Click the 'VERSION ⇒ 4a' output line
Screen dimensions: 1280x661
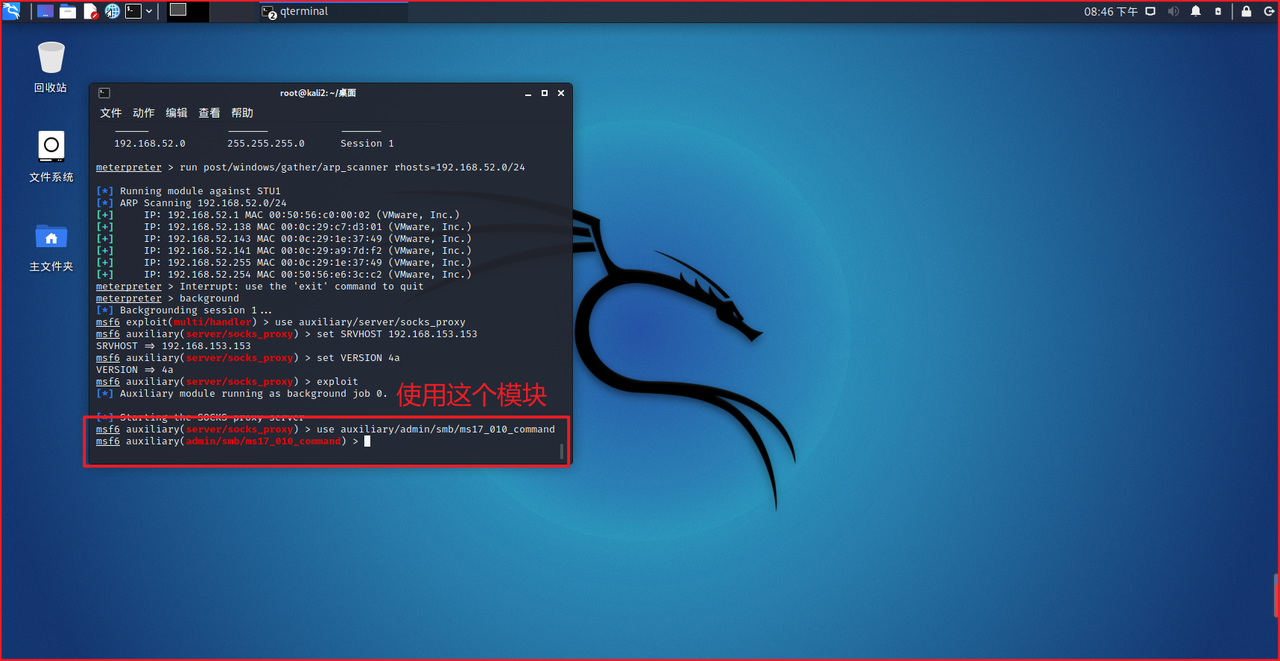point(134,370)
